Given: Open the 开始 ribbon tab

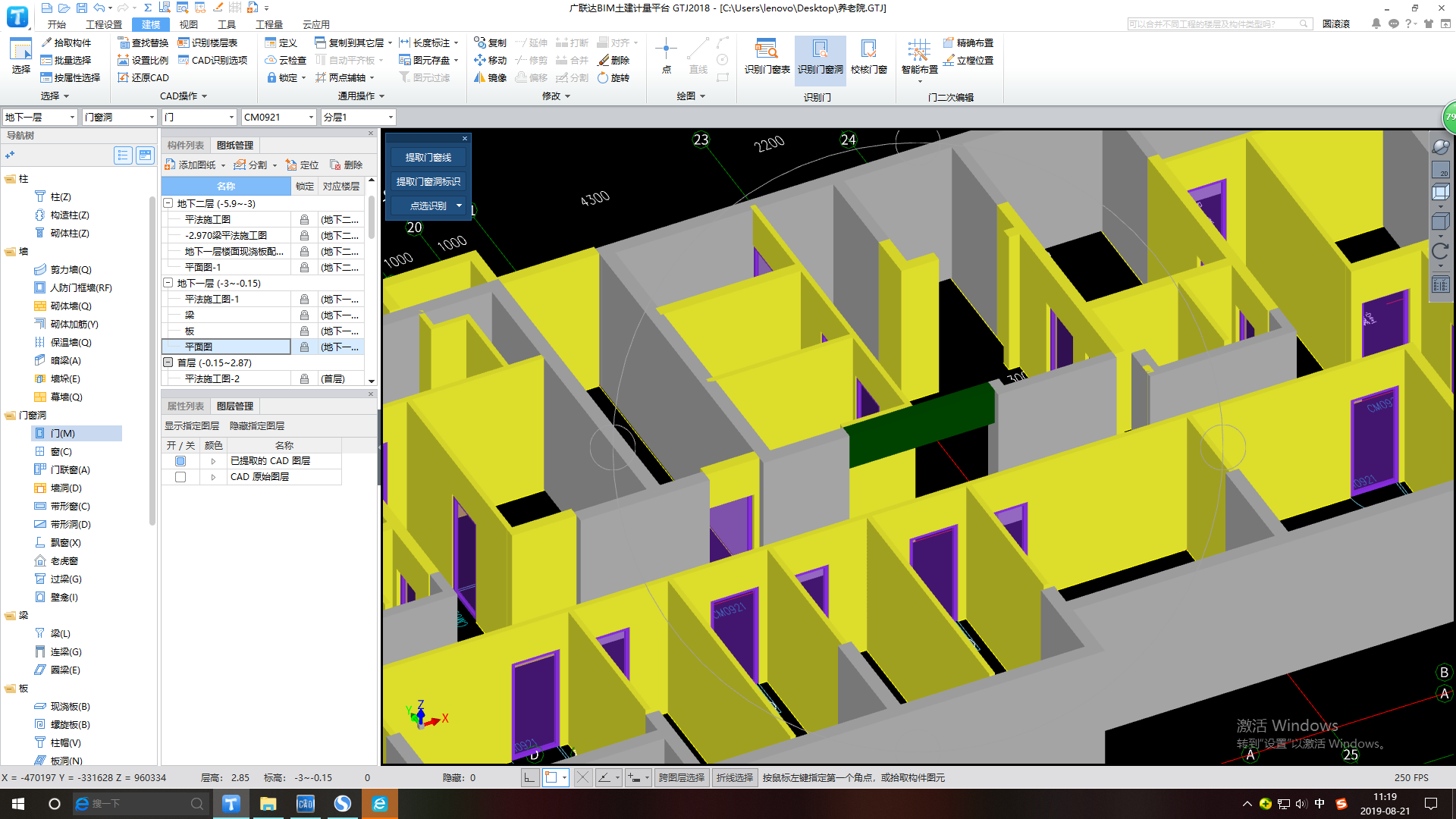Looking at the screenshot, I should [x=57, y=24].
